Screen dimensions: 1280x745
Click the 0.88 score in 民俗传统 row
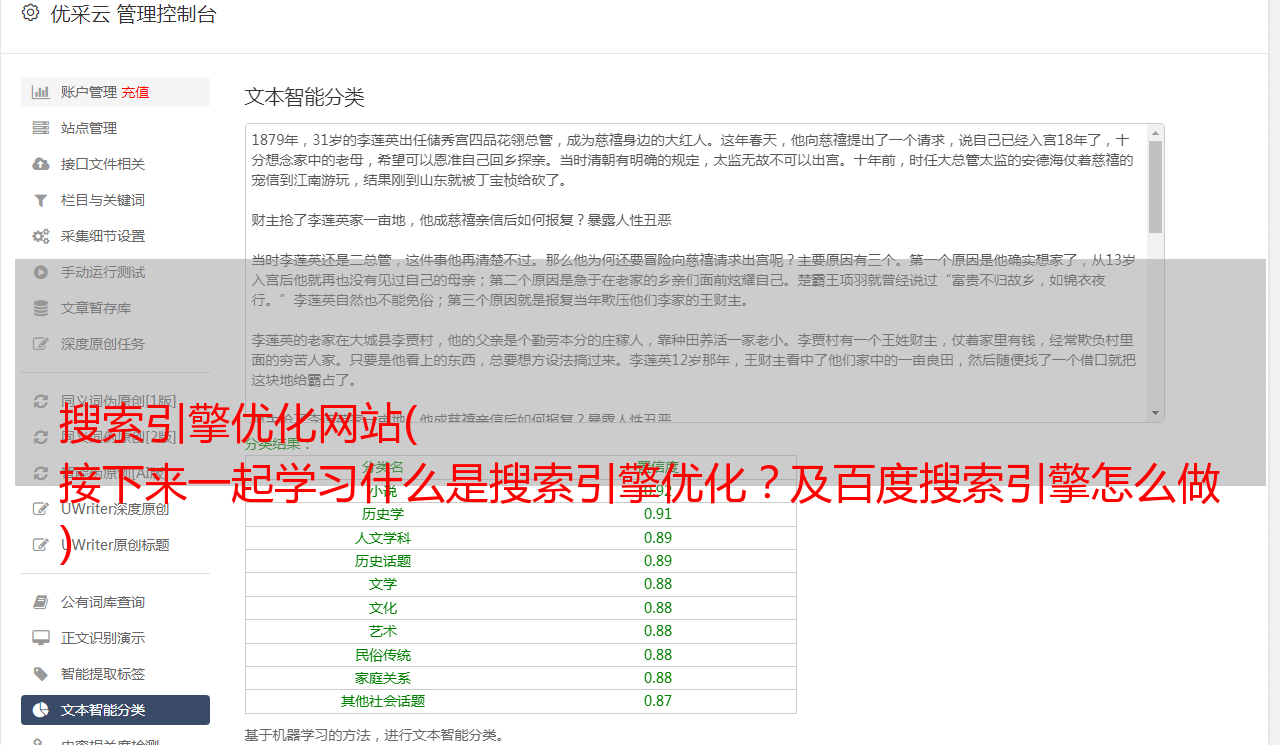[x=658, y=655]
